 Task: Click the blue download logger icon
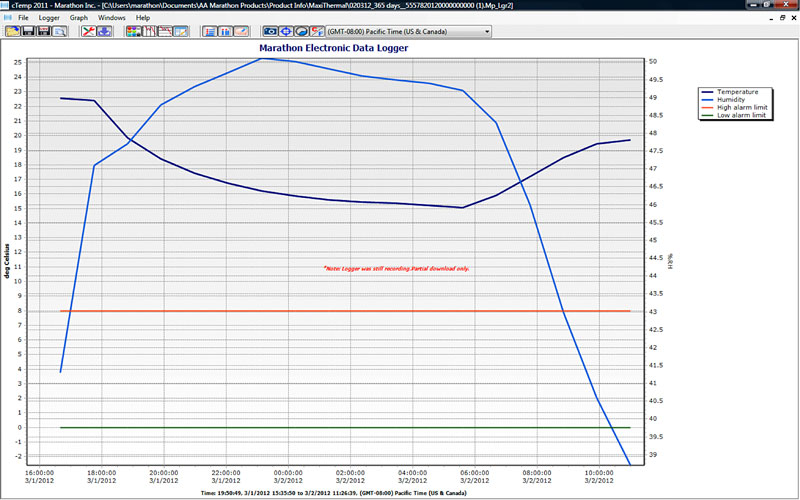pyautogui.click(x=104, y=32)
